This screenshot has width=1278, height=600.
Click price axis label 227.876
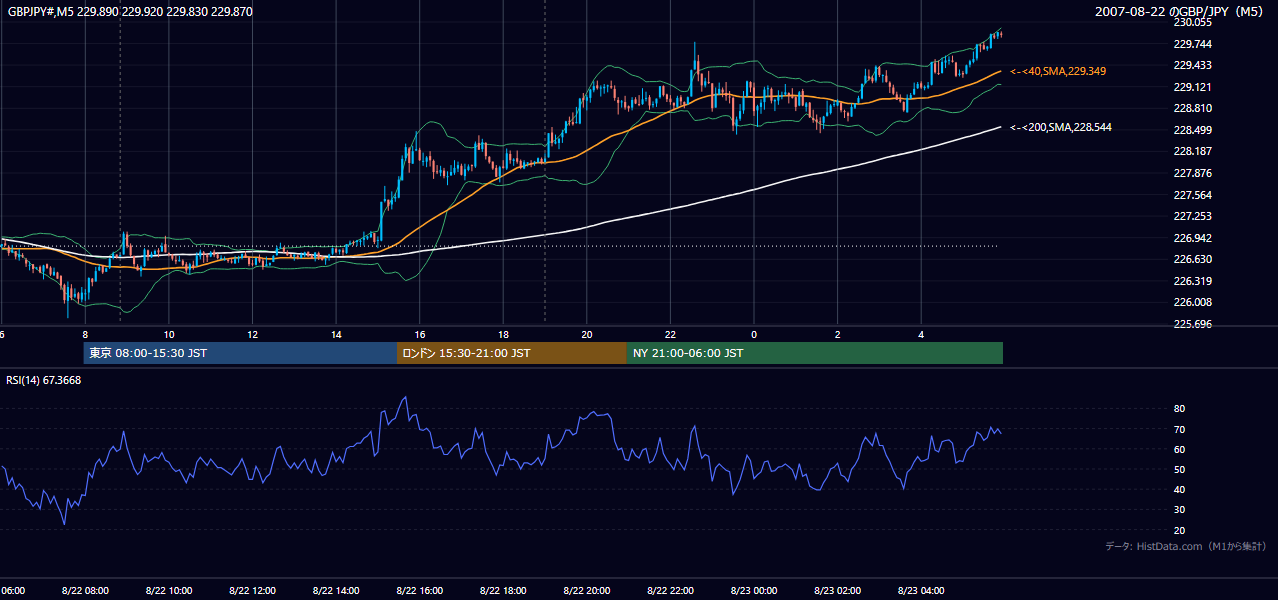[x=1193, y=173]
